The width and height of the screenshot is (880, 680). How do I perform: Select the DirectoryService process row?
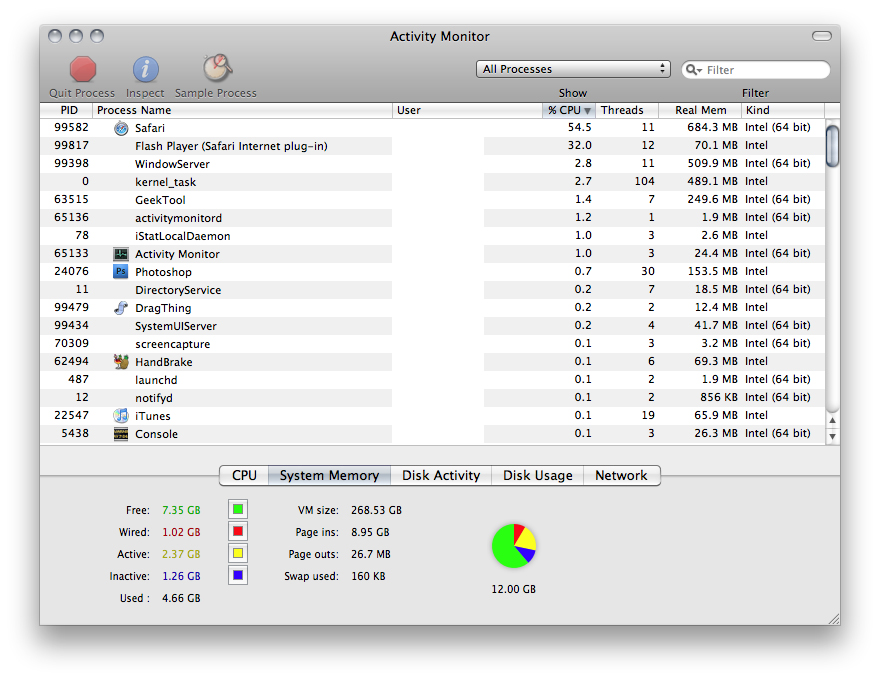tap(432, 290)
